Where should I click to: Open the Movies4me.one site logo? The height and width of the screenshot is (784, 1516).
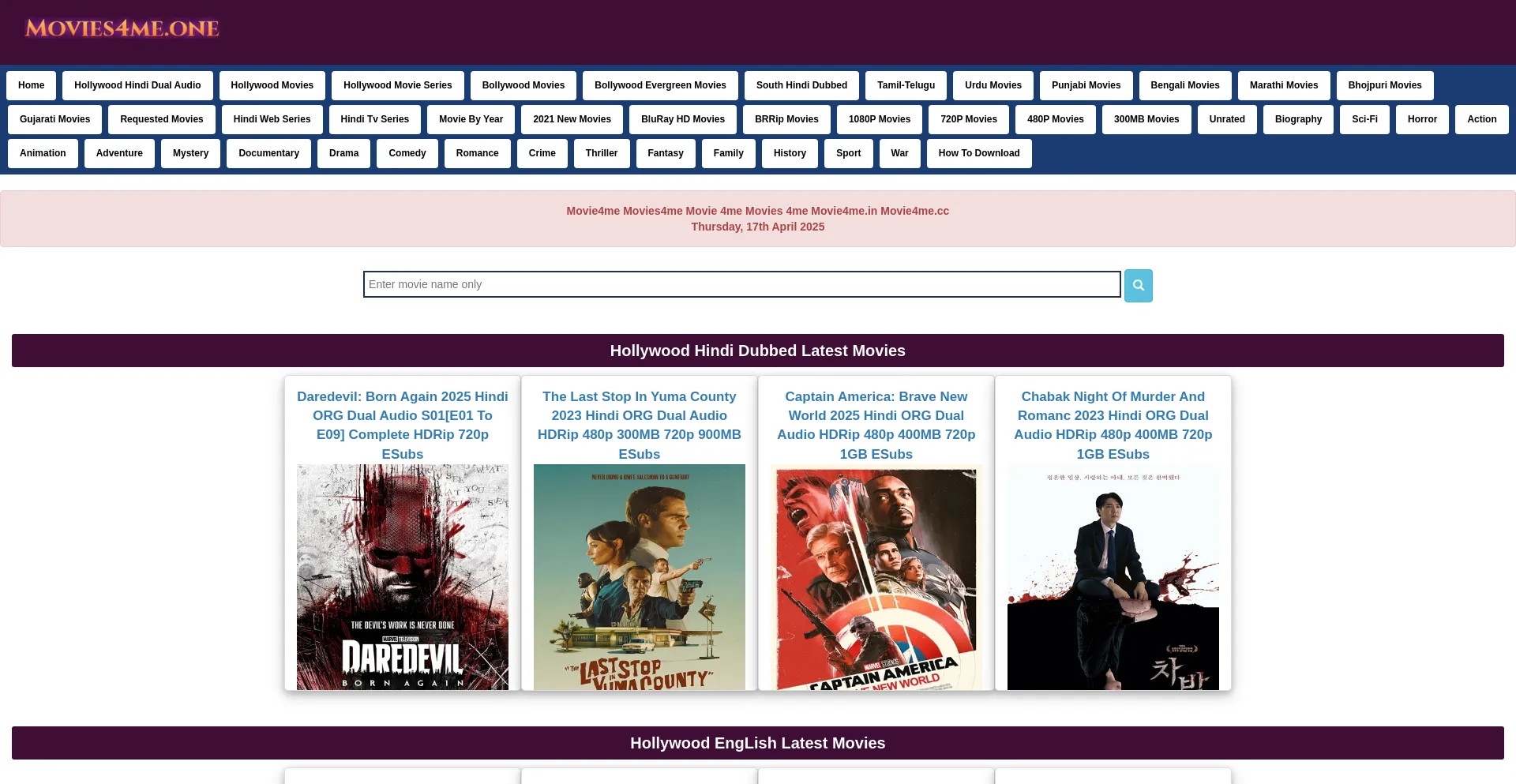[122, 28]
